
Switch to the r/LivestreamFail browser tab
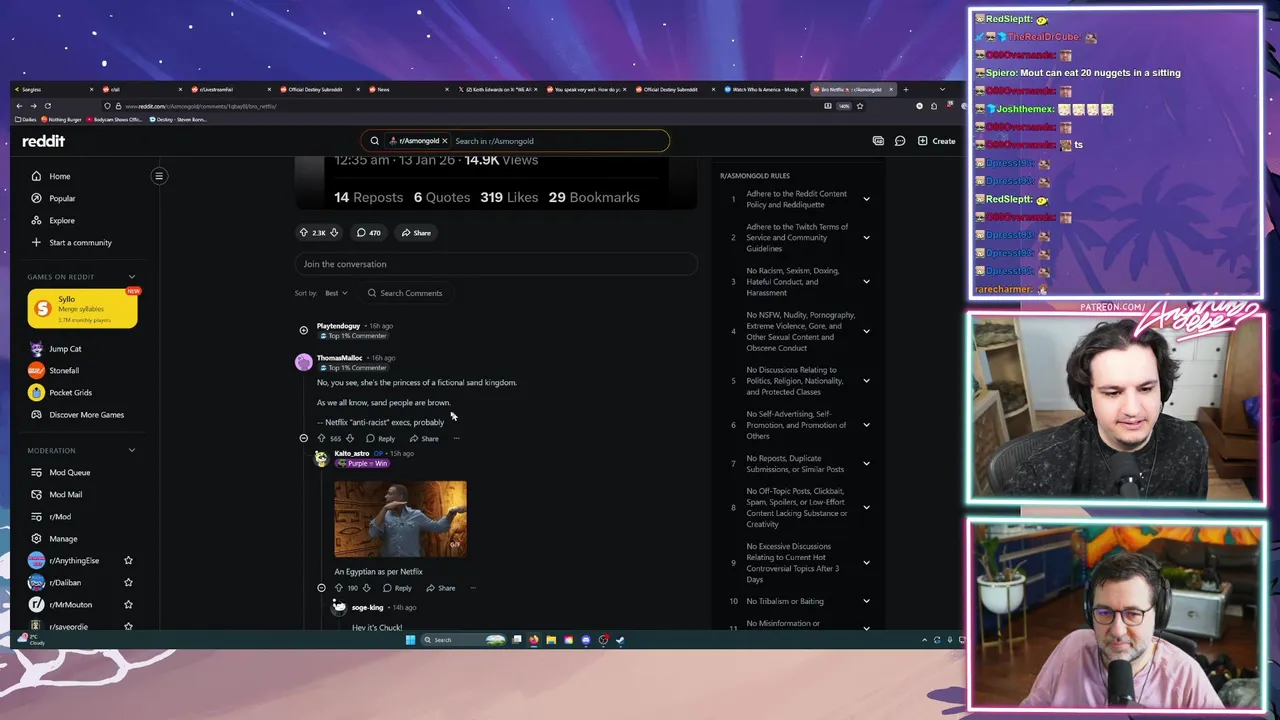tap(230, 89)
